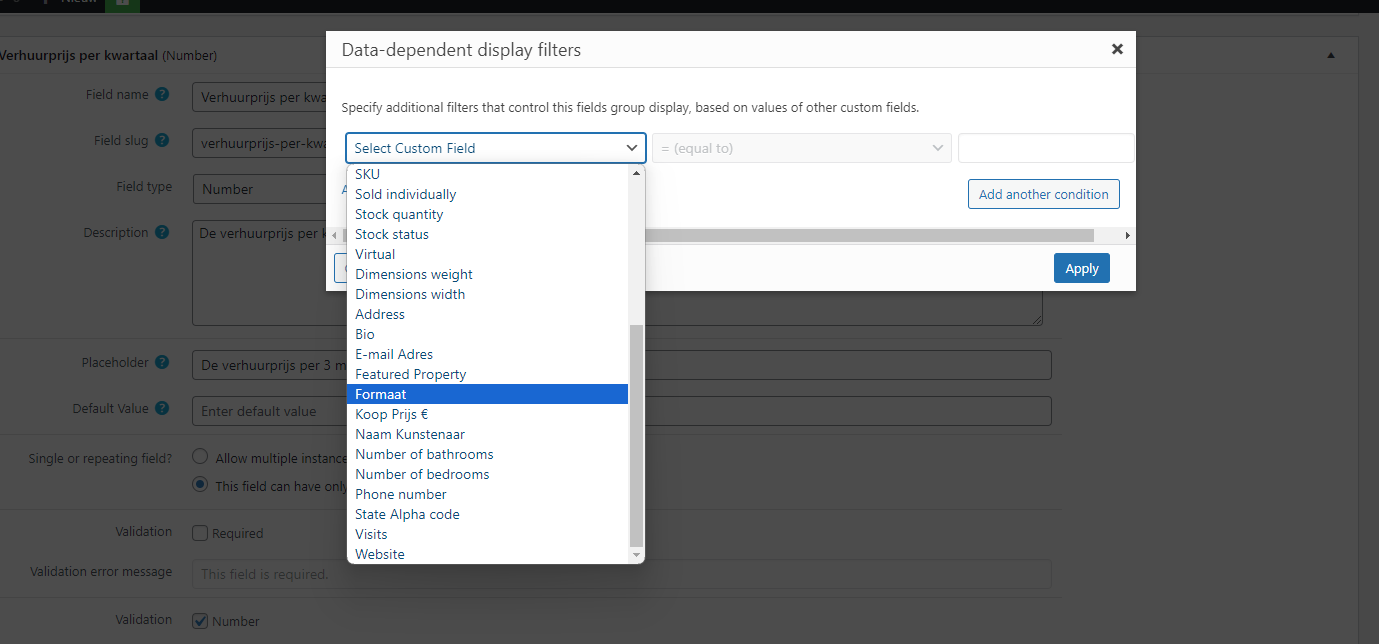The width and height of the screenshot is (1379, 644).
Task: Select 'This field can have only' radio
Action: [x=199, y=485]
